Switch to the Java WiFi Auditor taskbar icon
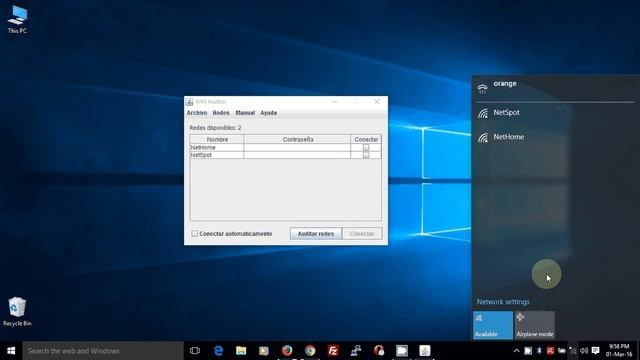 (424, 351)
